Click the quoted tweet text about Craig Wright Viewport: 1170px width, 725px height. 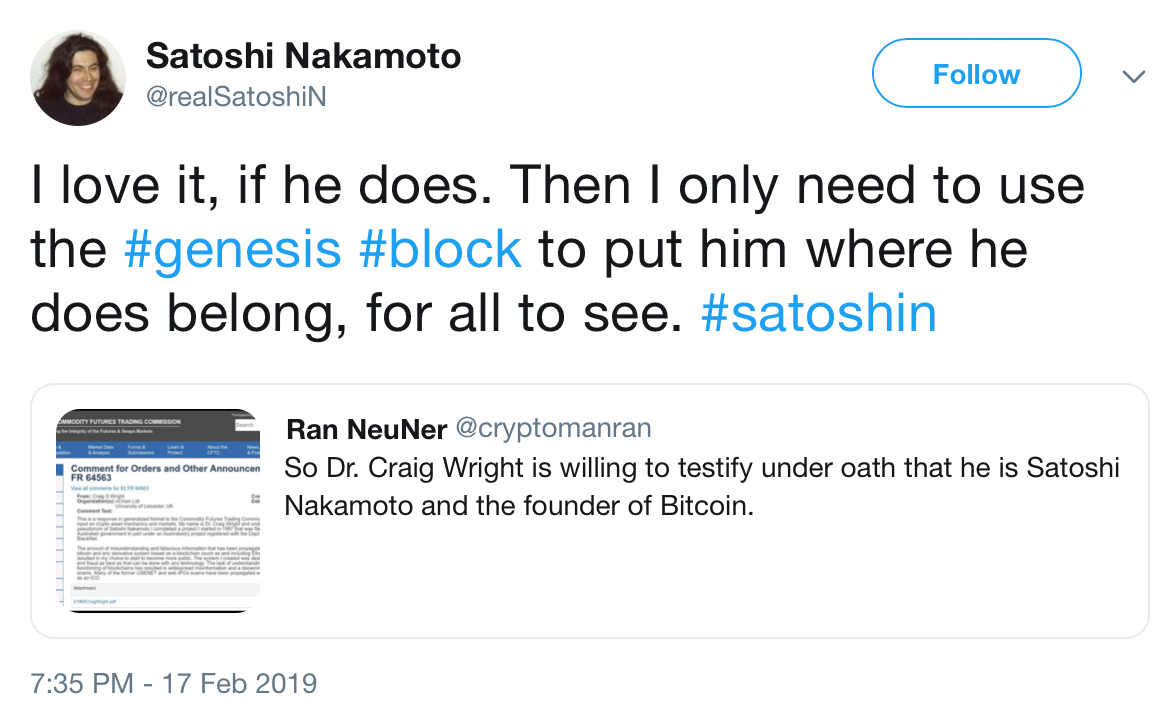pos(700,486)
